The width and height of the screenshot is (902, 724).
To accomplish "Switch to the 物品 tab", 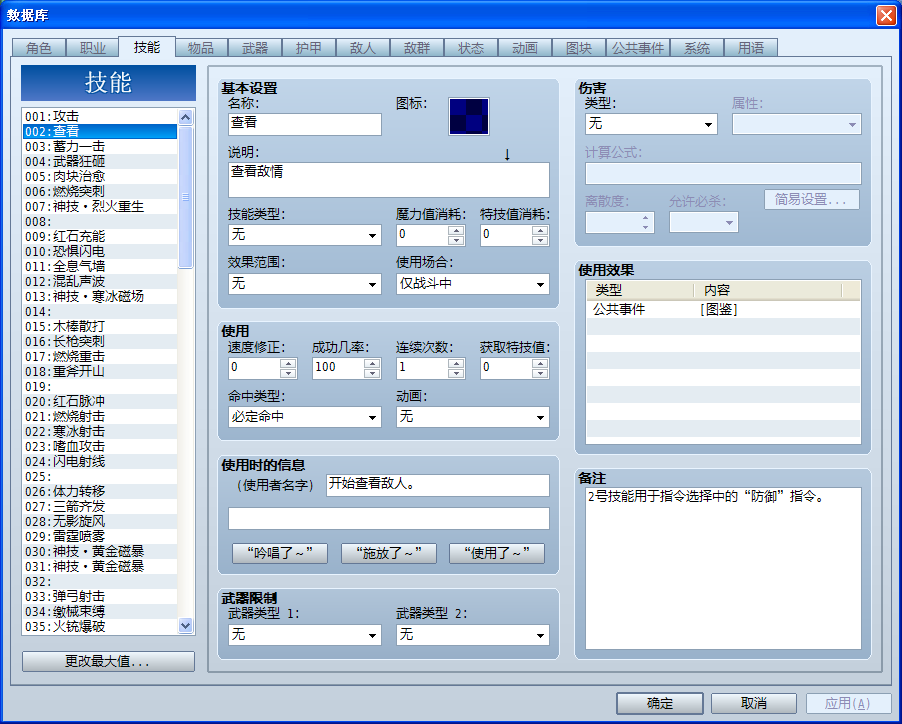I will [201, 48].
